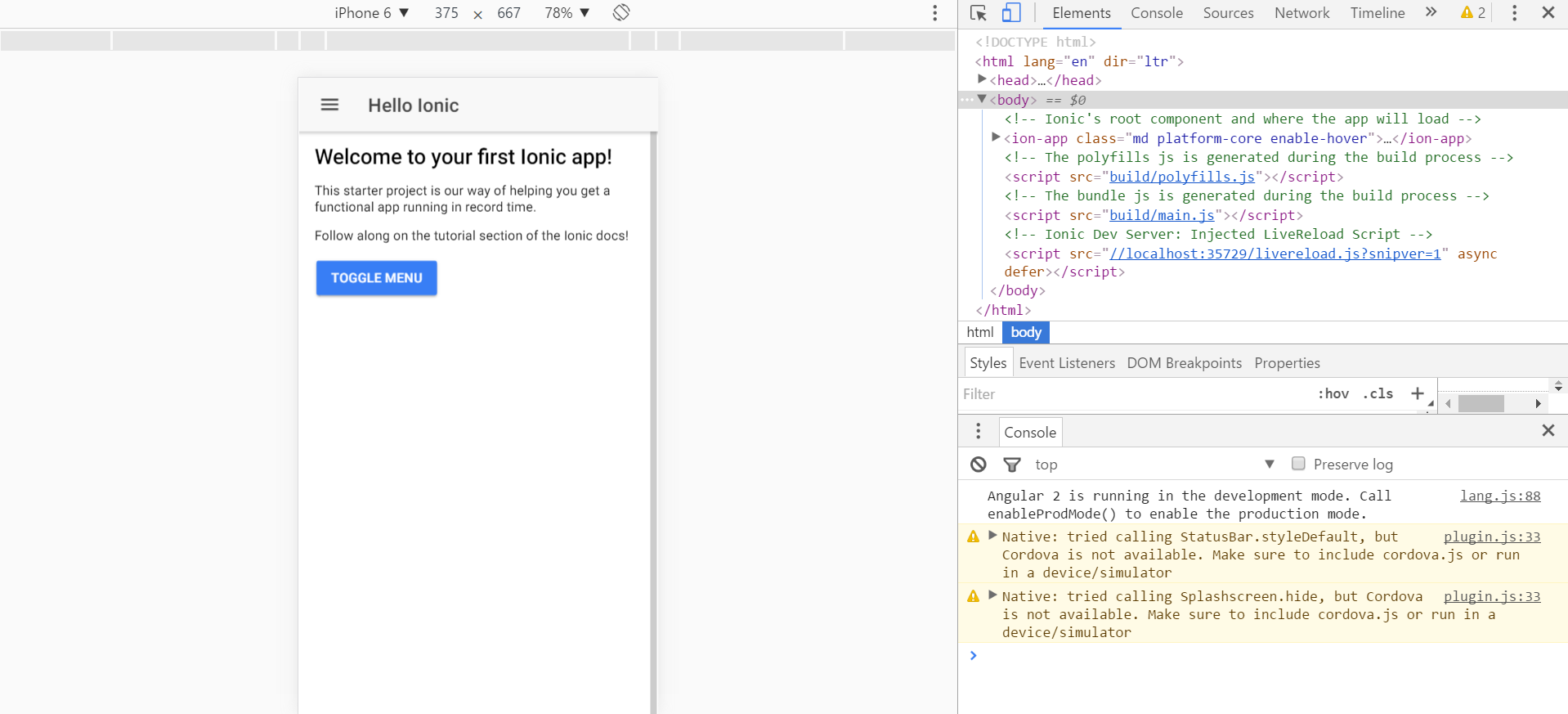Click the styles Filter input field

[1136, 394]
